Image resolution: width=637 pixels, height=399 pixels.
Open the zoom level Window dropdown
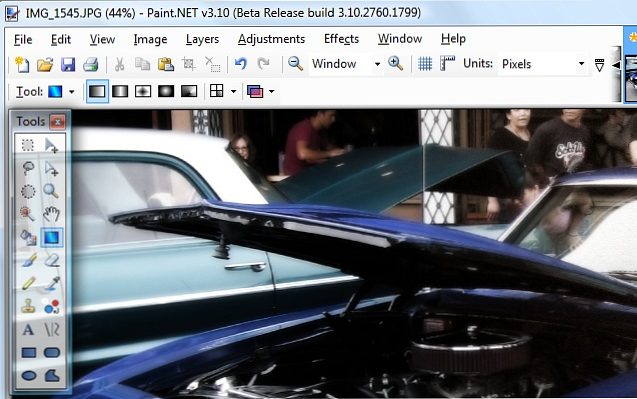pos(346,64)
